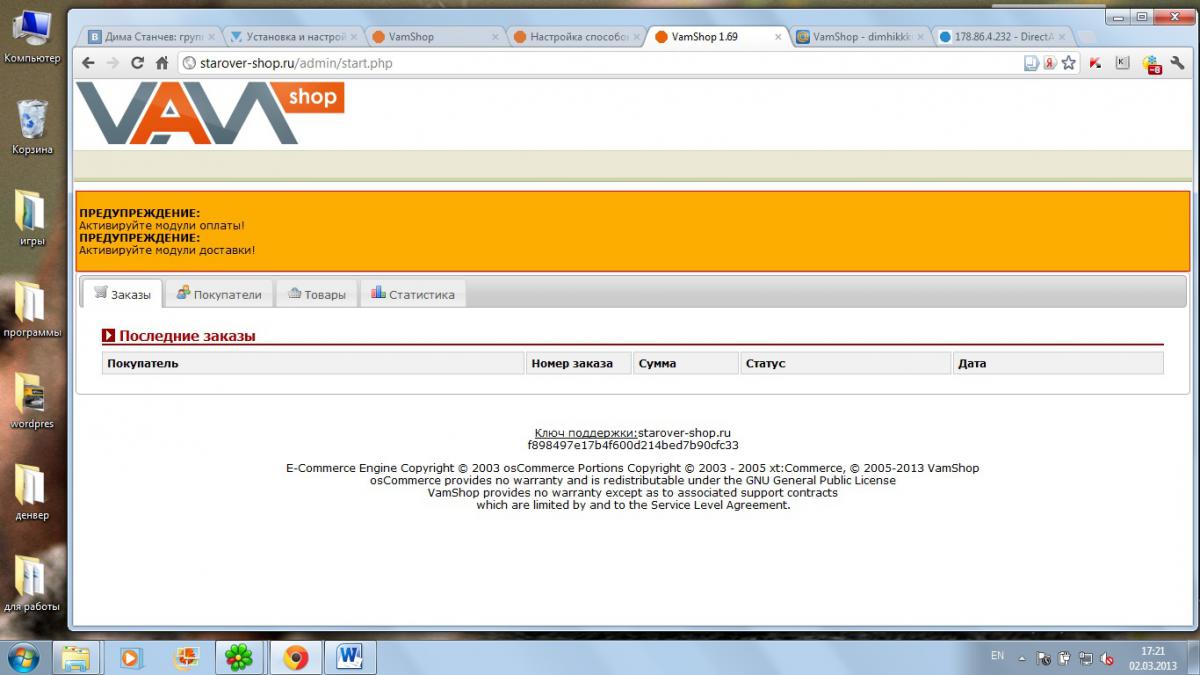This screenshot has height=675, width=1200.
Task: Click the VamShop logo
Action: point(210,113)
